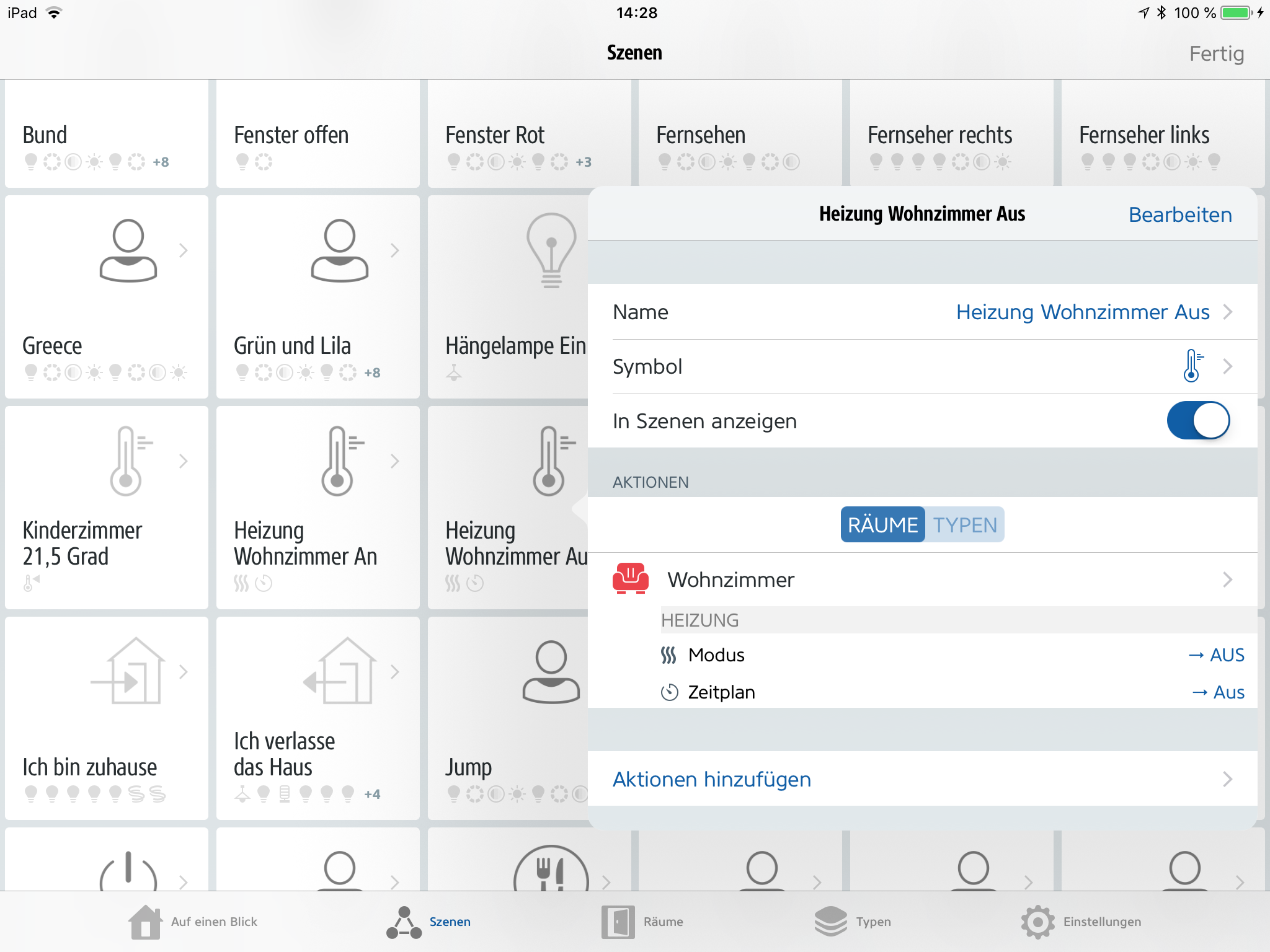Tap the Bearbeiten button in the popover

tap(1179, 214)
